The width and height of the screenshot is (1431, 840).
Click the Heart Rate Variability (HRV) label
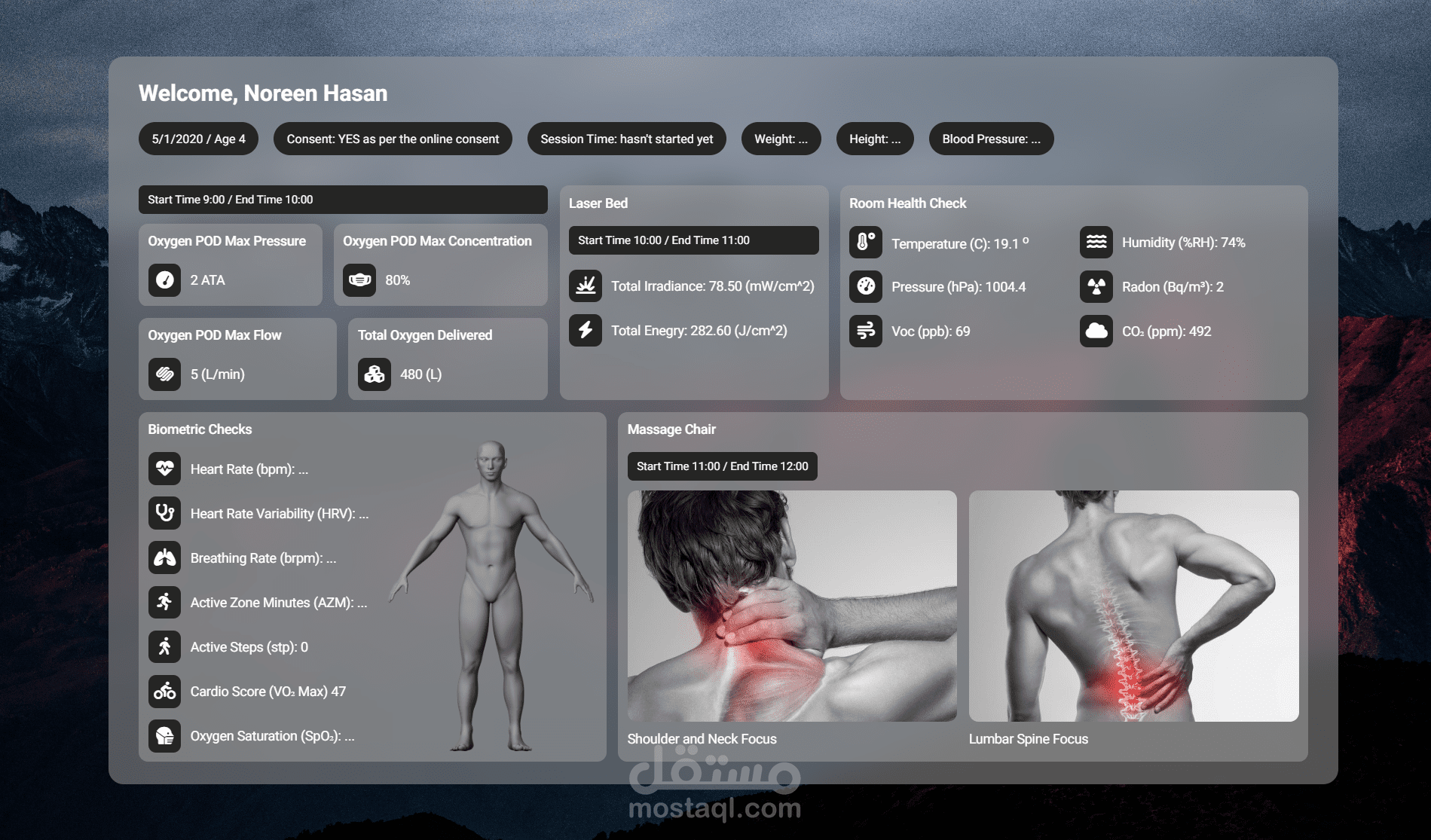click(279, 514)
